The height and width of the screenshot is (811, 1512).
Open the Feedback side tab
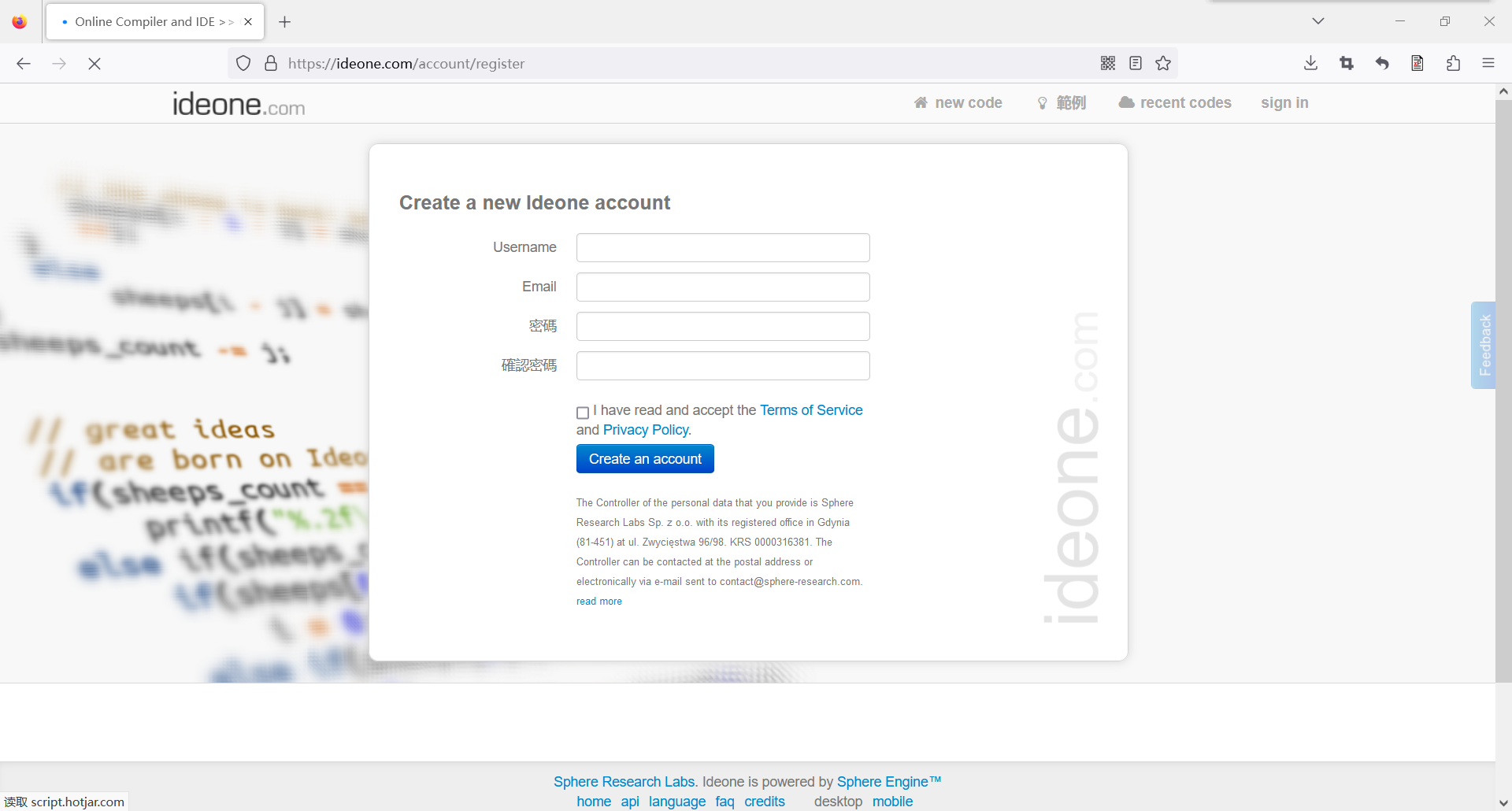pos(1484,345)
